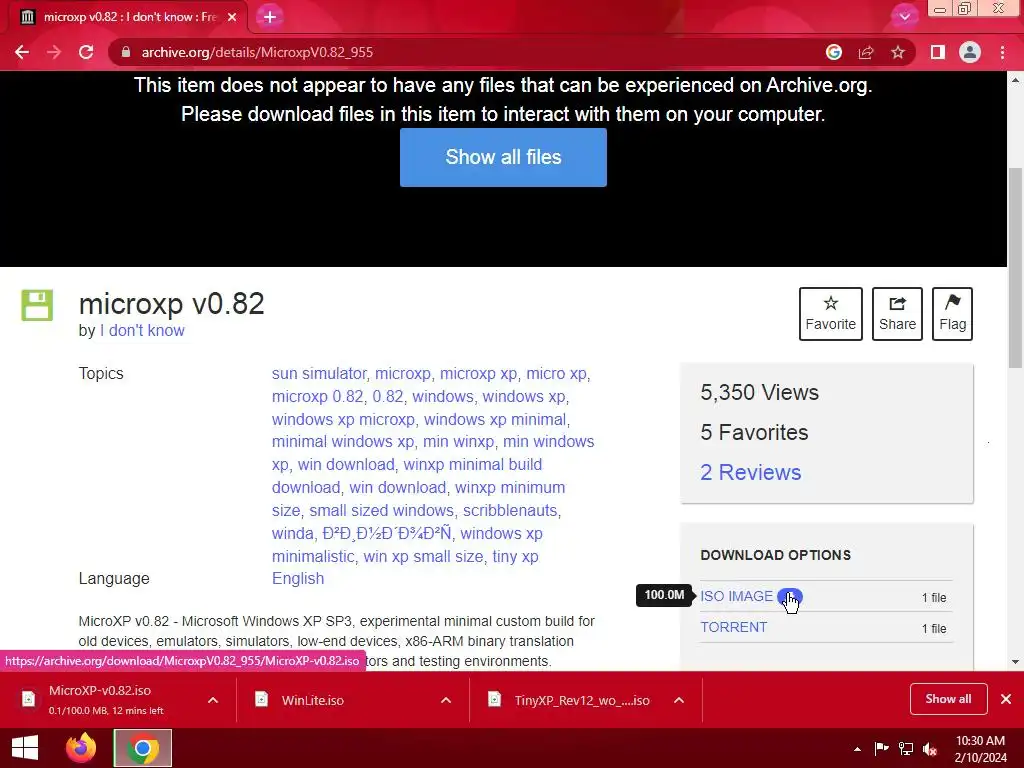
Task: Click 1 file count next to ISO IMAGE
Action: pyautogui.click(x=934, y=598)
